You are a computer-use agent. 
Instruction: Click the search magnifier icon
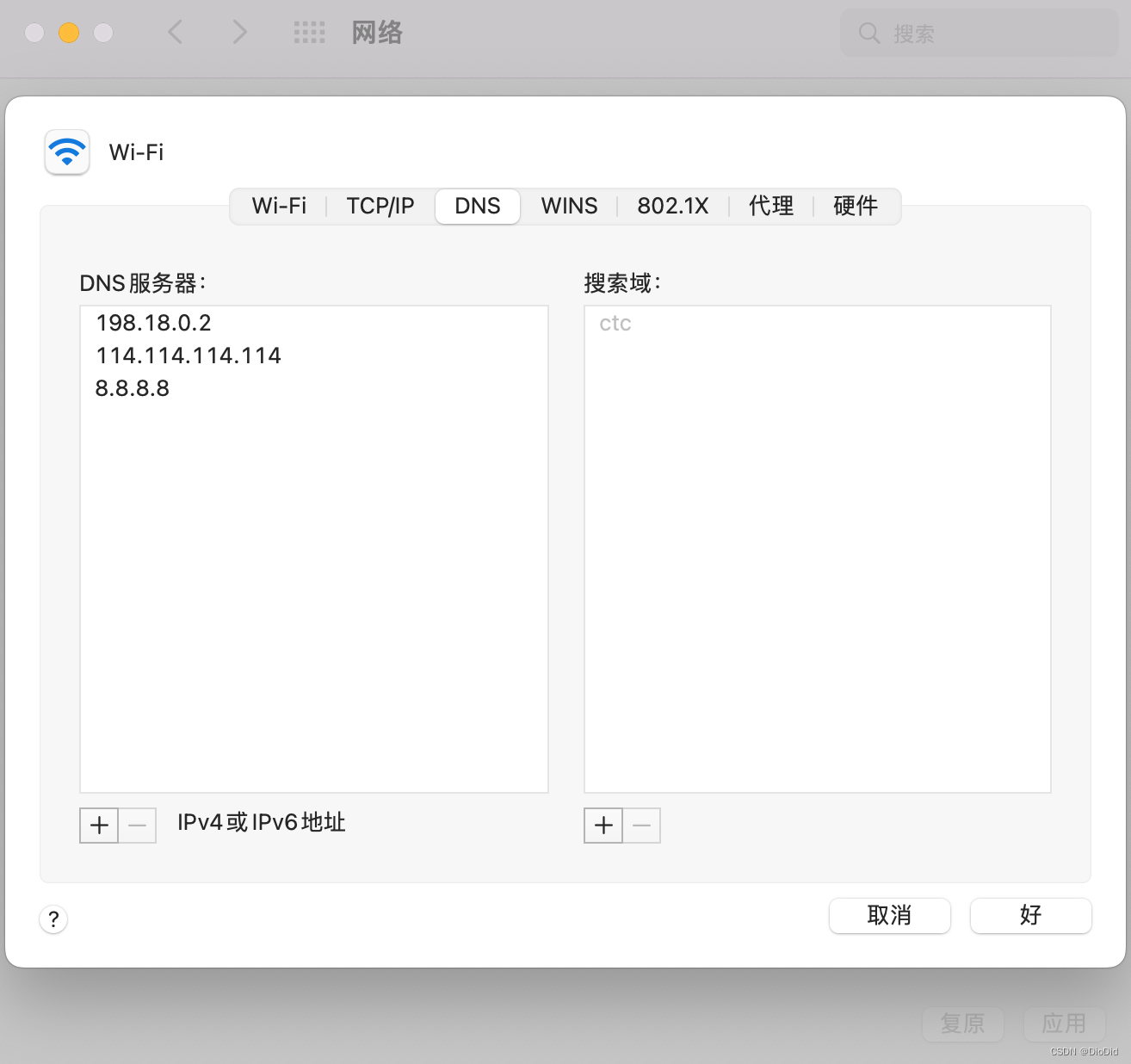click(869, 34)
